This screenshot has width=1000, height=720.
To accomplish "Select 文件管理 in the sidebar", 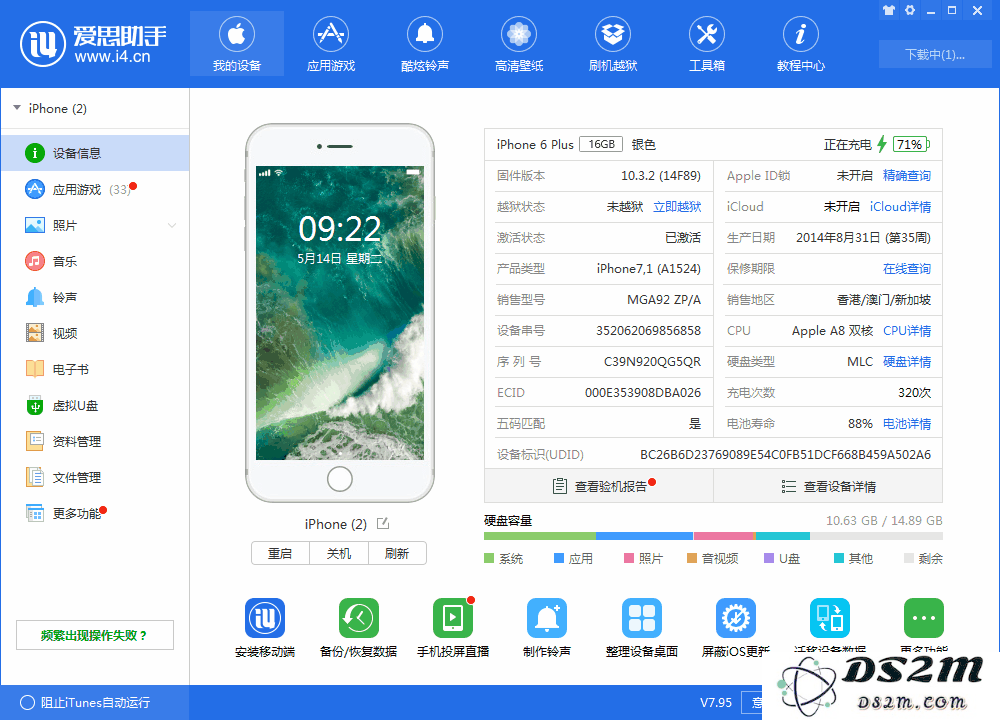I will [95, 477].
